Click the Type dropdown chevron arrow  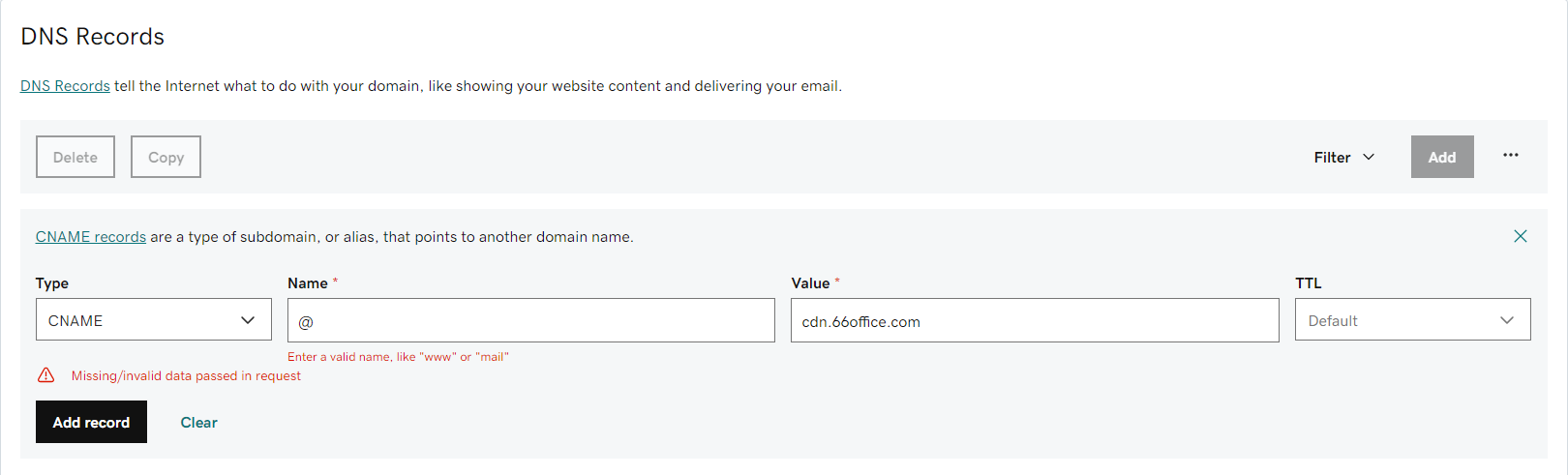click(248, 320)
